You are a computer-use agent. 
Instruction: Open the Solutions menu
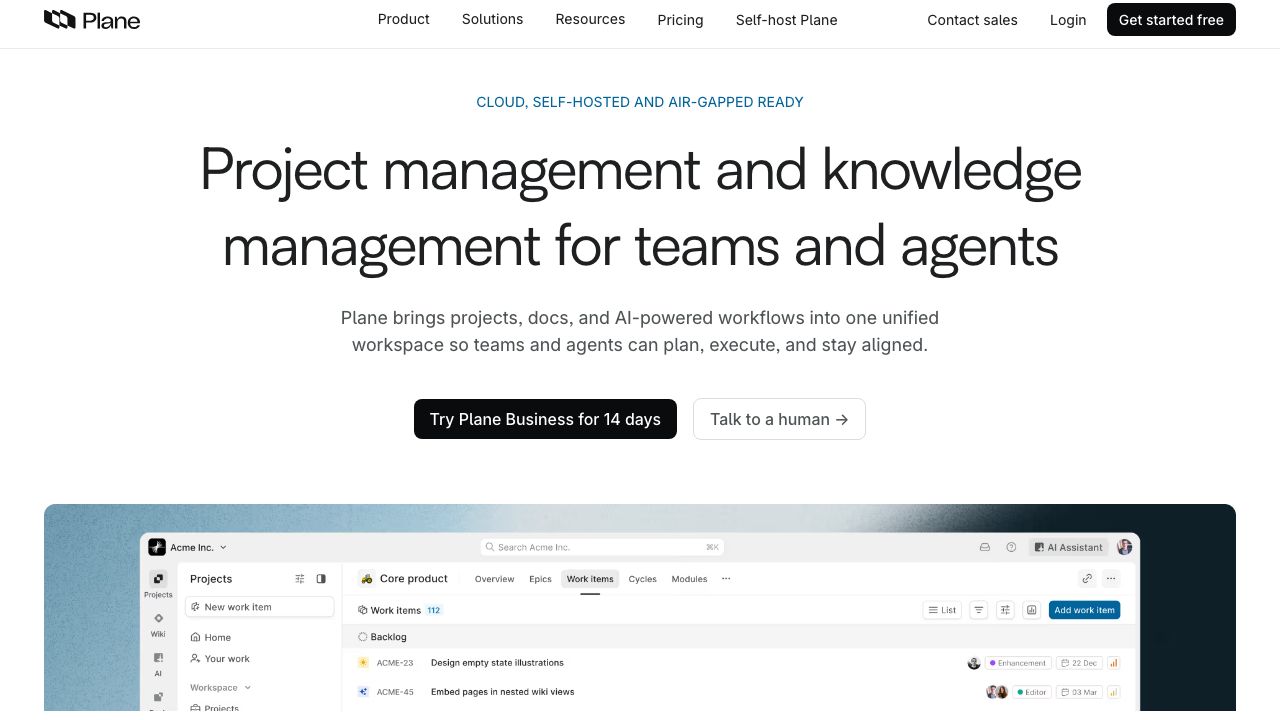click(493, 19)
